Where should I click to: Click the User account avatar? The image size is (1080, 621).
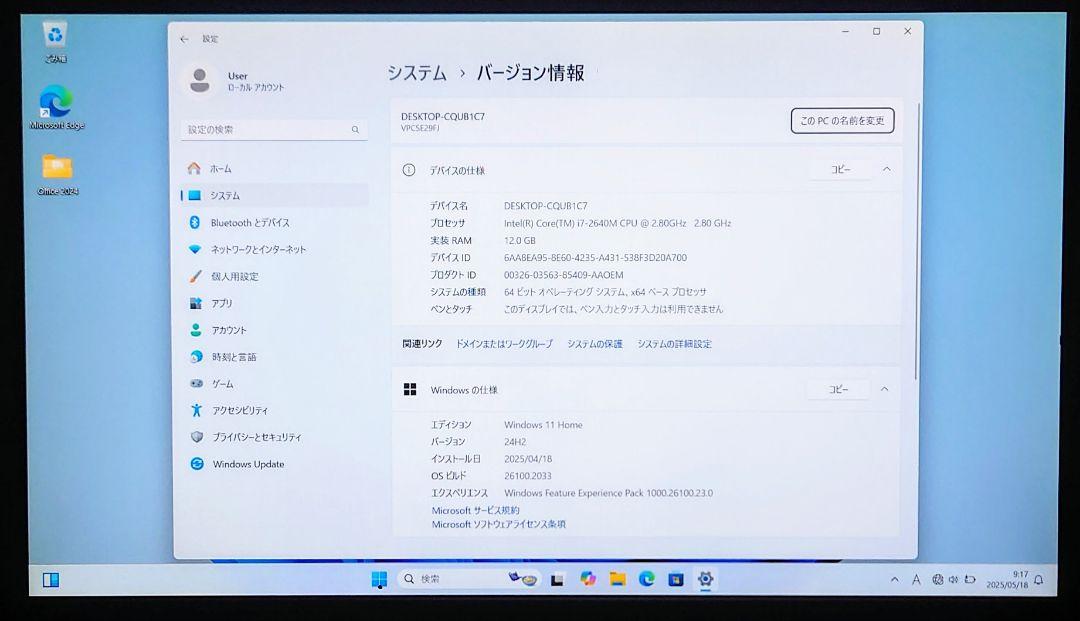click(x=200, y=80)
